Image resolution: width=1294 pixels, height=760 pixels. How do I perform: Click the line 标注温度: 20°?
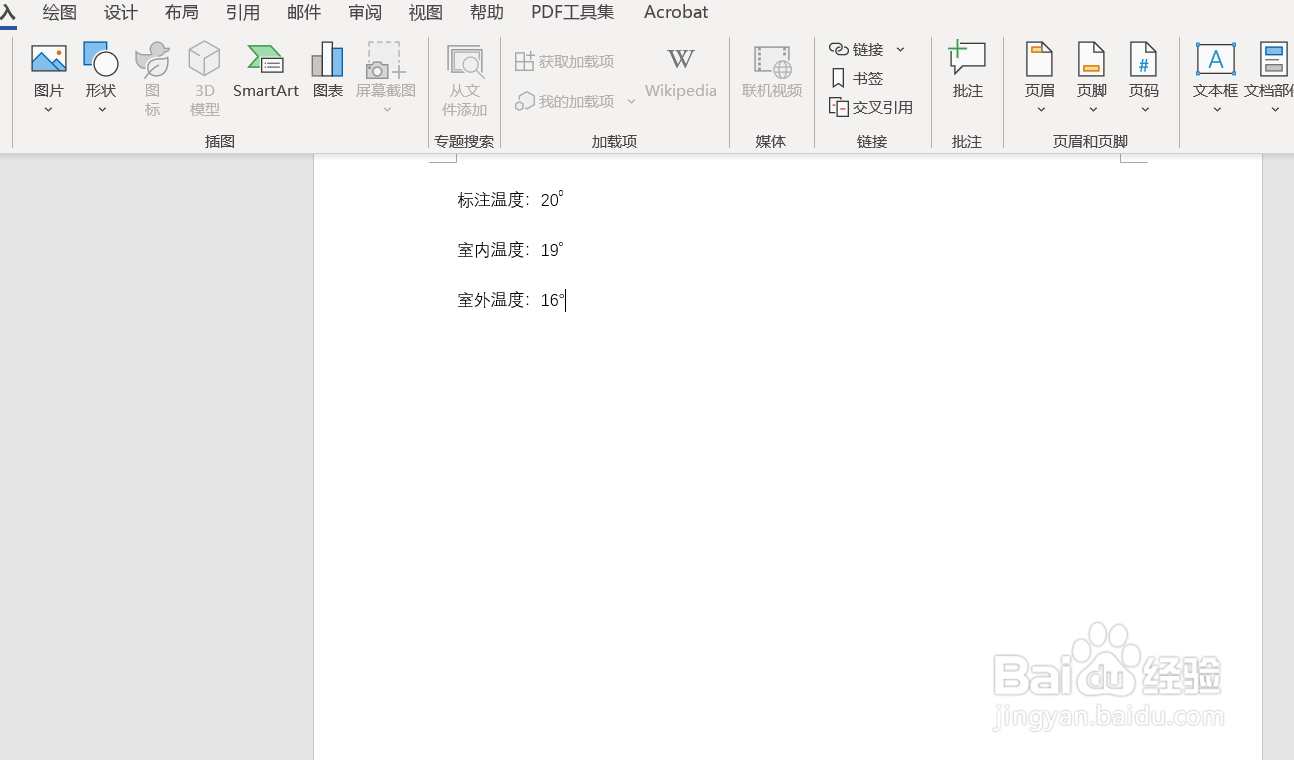511,200
